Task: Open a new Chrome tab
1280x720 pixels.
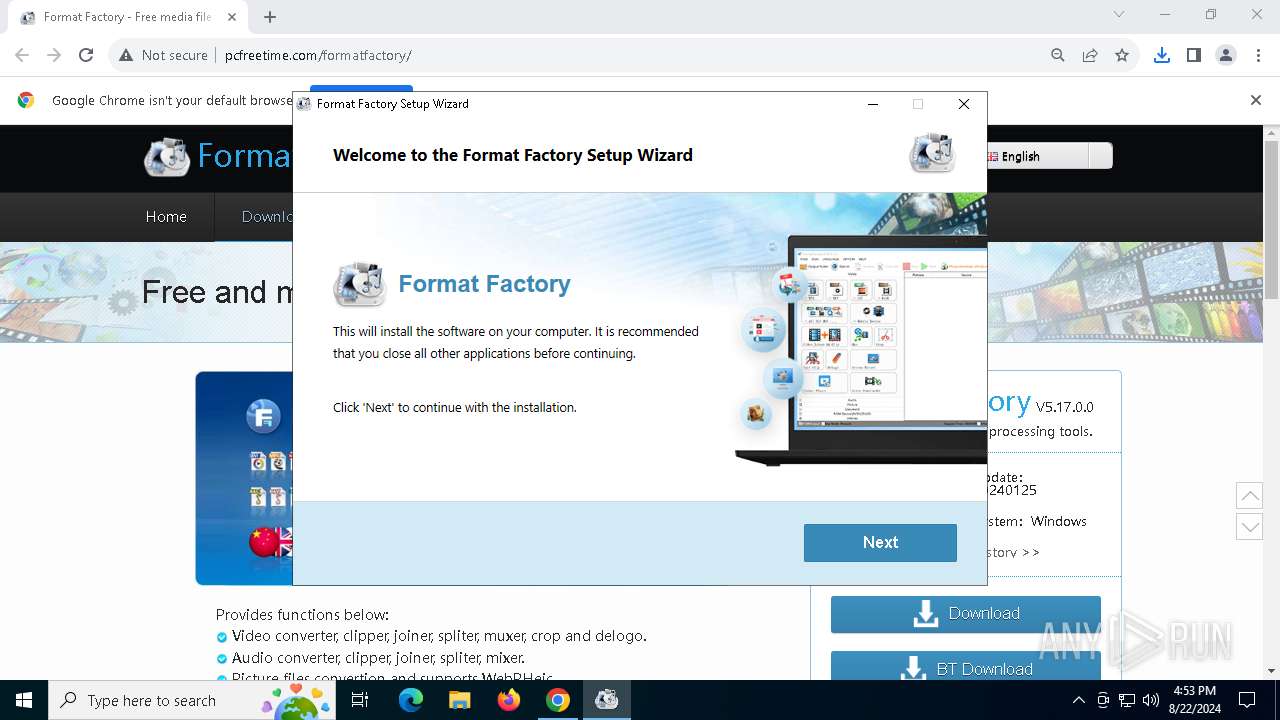Action: point(270,17)
